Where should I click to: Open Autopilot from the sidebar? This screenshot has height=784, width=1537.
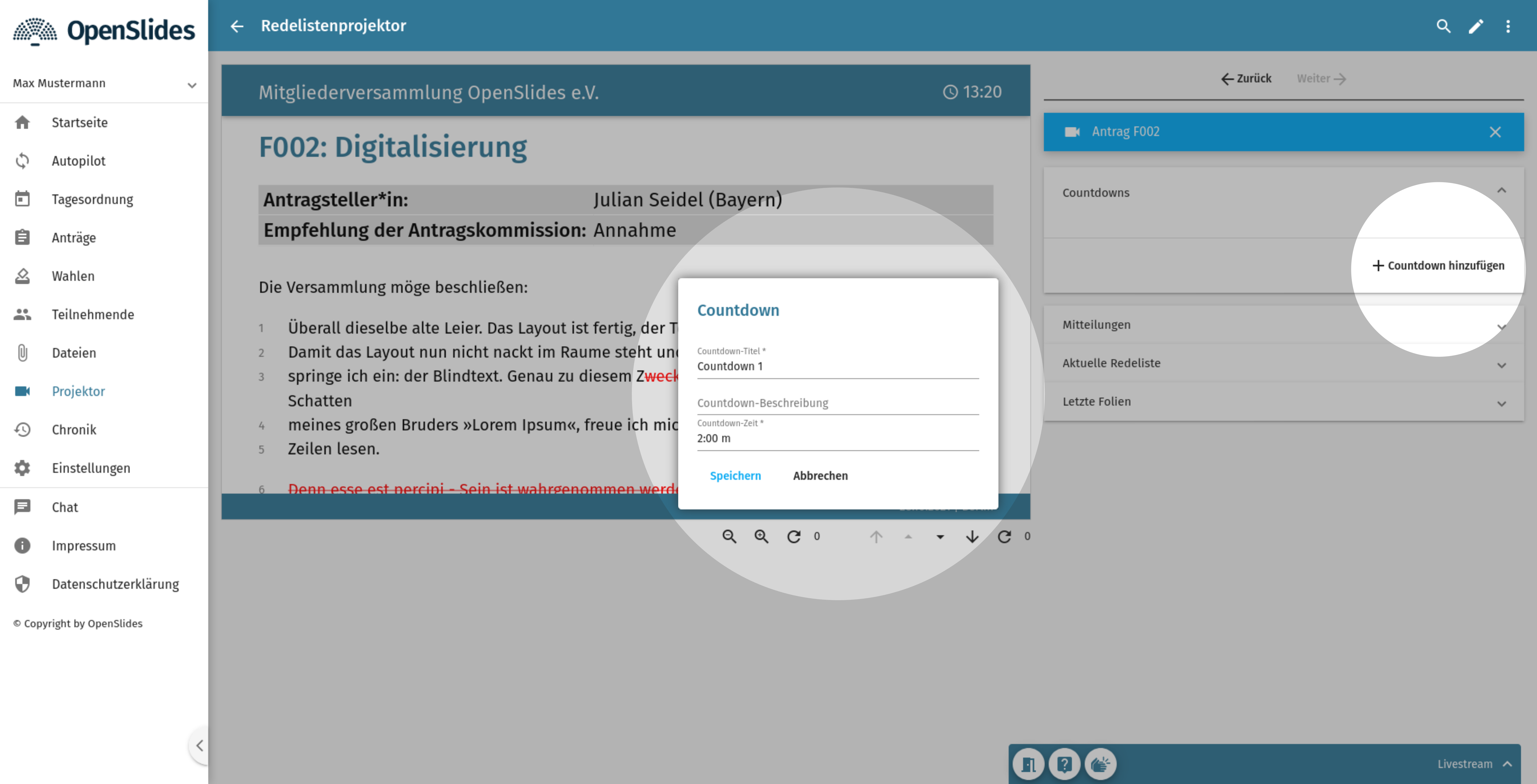pos(104,161)
